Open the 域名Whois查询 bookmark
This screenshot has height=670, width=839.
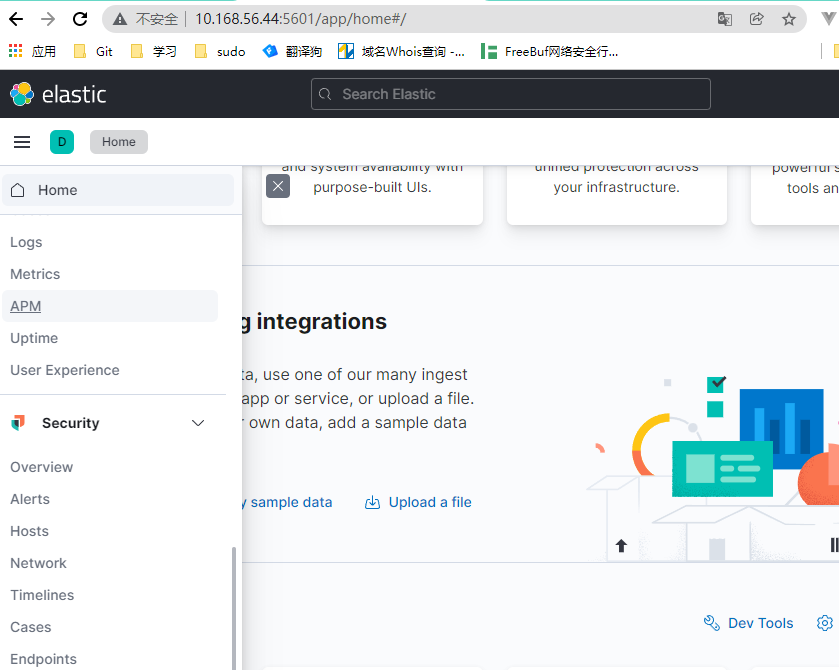pos(401,51)
